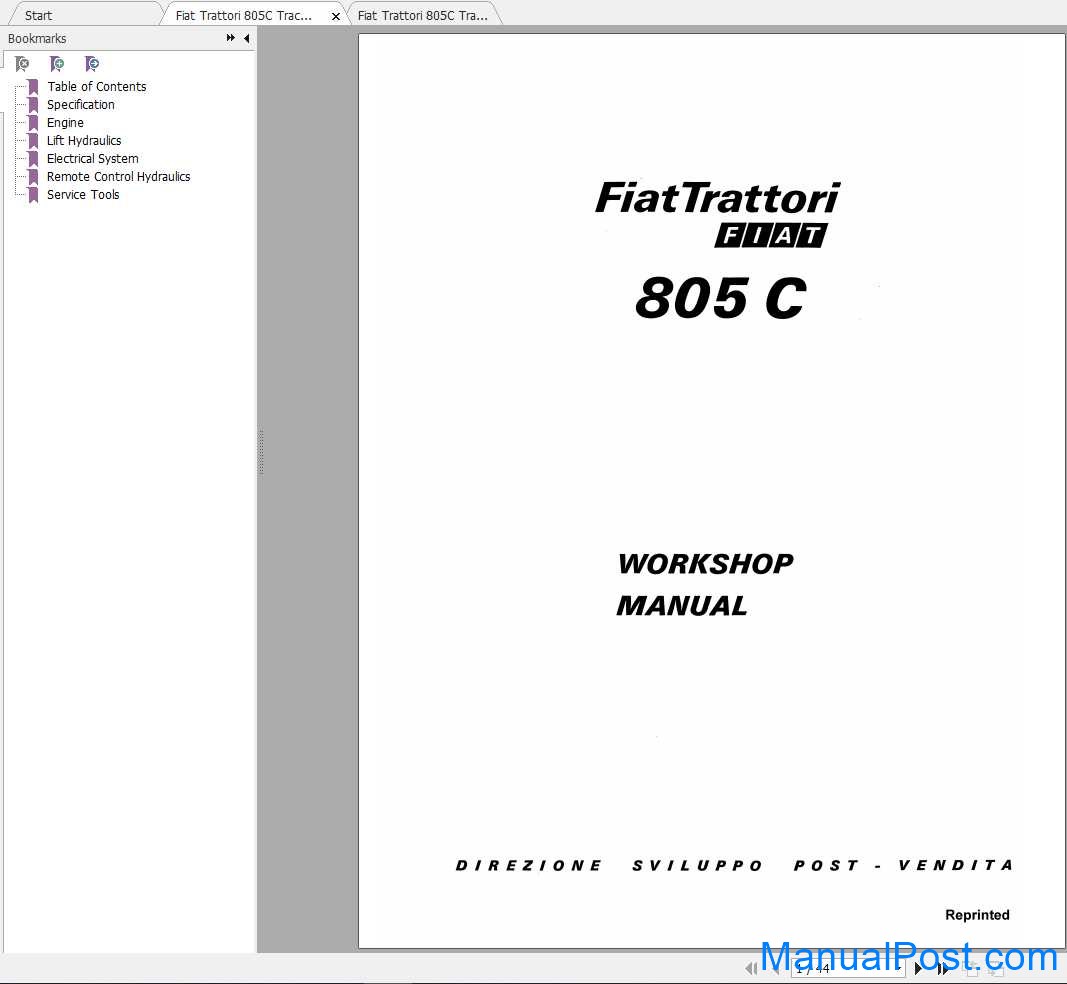
Task: Click bookmark ribbon icon beside Remote Control Hydraulics
Action: (x=33, y=177)
